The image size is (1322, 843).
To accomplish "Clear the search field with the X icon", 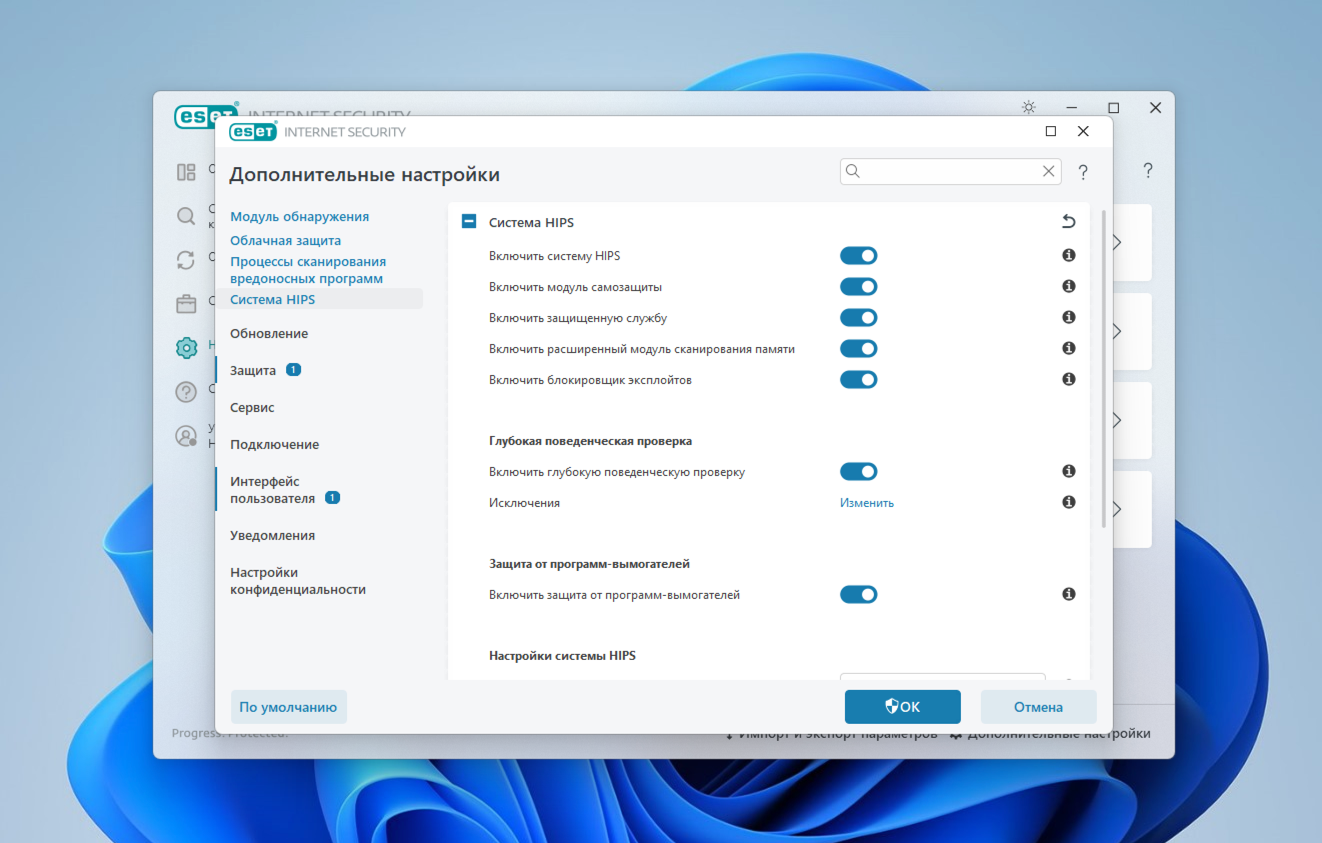I will pos(1048,171).
